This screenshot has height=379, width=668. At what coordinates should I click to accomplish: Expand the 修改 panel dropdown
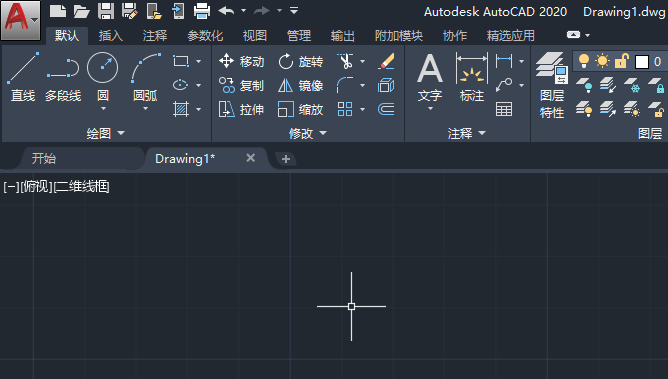(307, 133)
